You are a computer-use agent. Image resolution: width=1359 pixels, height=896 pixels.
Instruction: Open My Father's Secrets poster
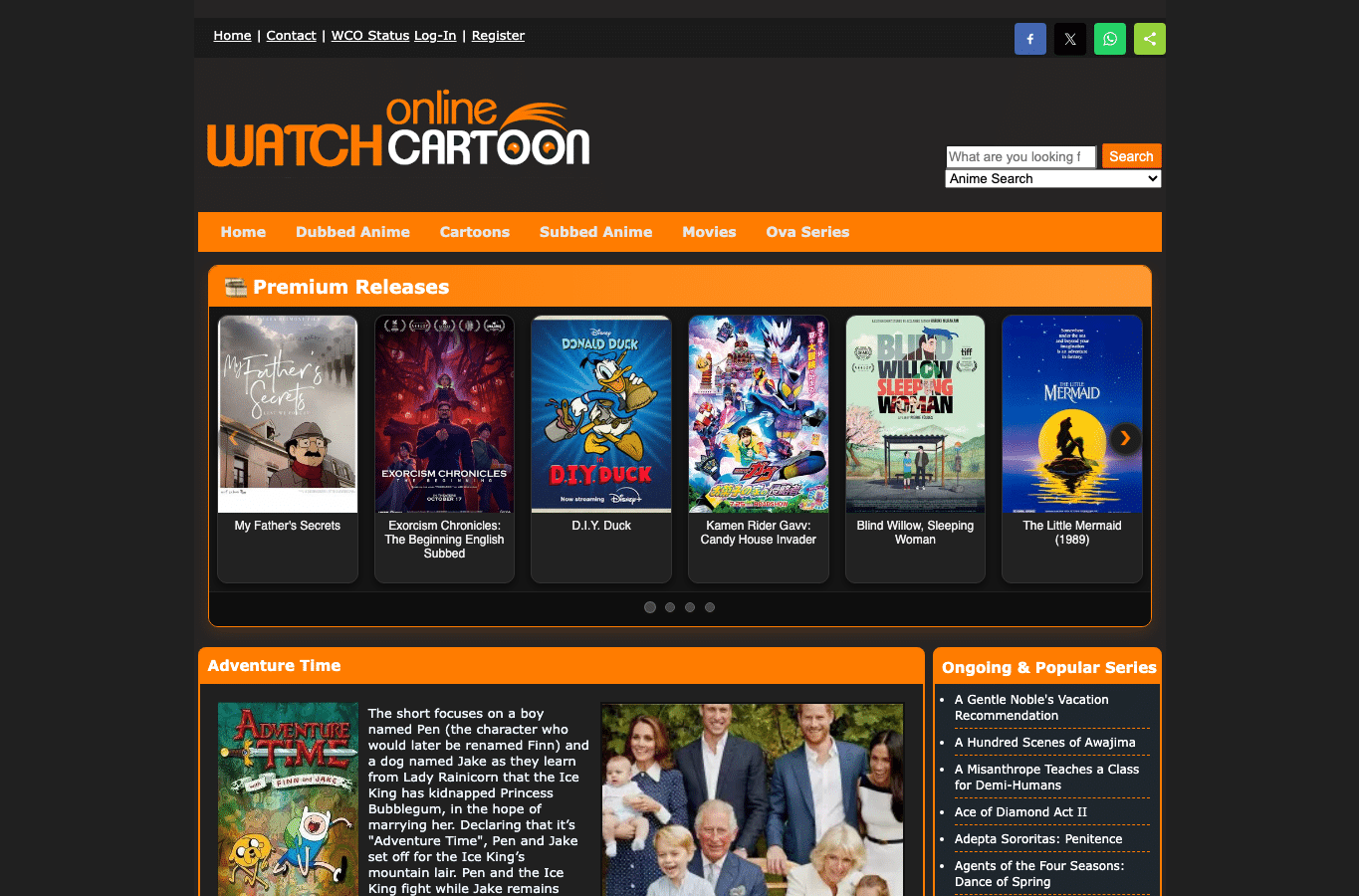[x=288, y=414]
